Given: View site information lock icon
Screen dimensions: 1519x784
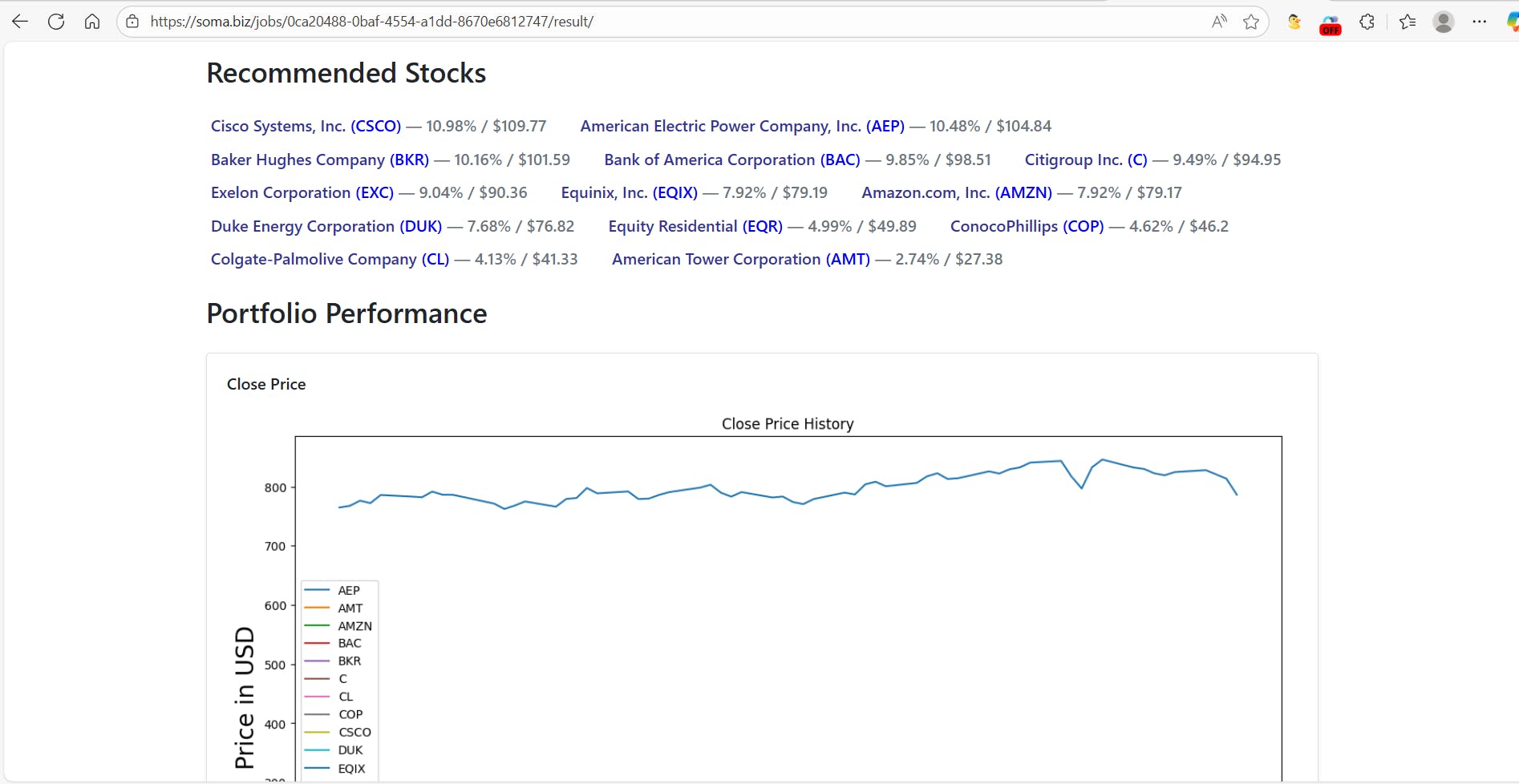Looking at the screenshot, I should pos(132,22).
